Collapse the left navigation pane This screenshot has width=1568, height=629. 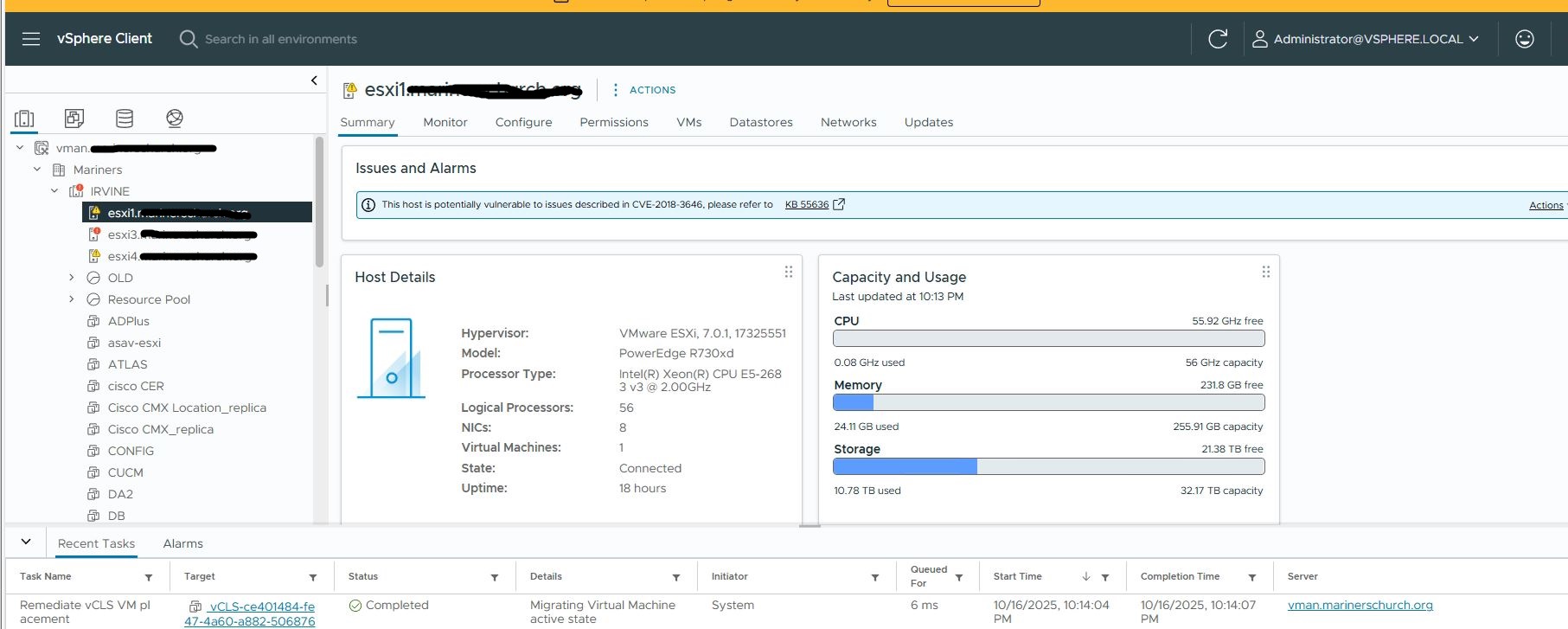314,80
